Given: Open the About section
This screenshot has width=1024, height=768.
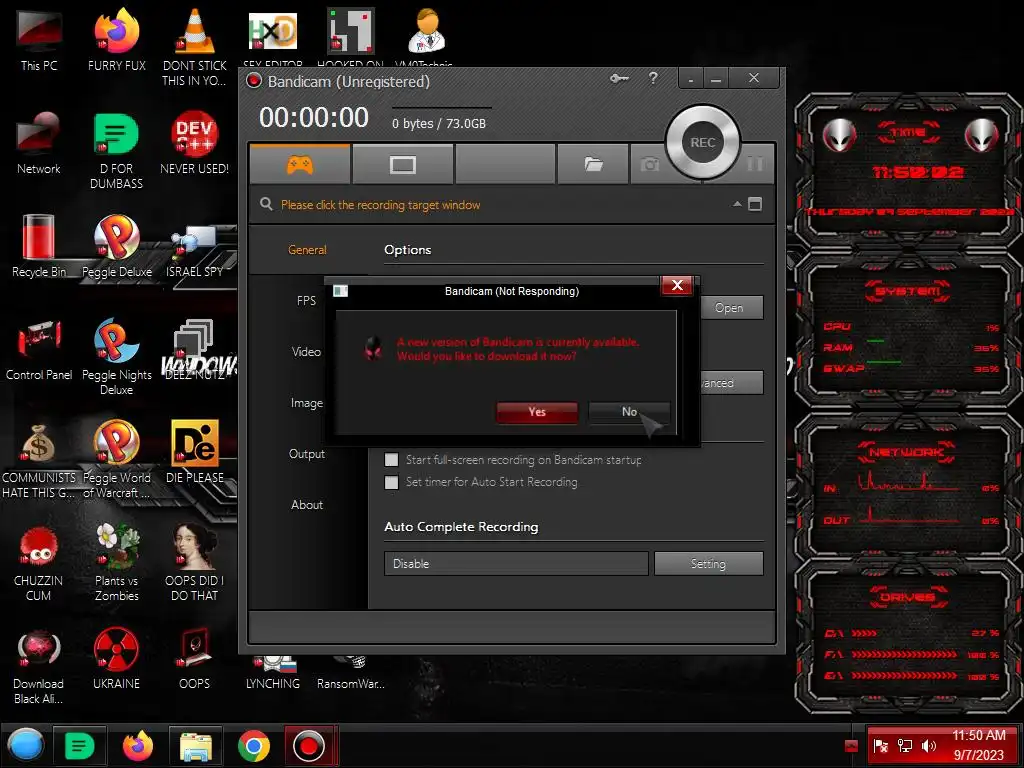Looking at the screenshot, I should coord(307,505).
